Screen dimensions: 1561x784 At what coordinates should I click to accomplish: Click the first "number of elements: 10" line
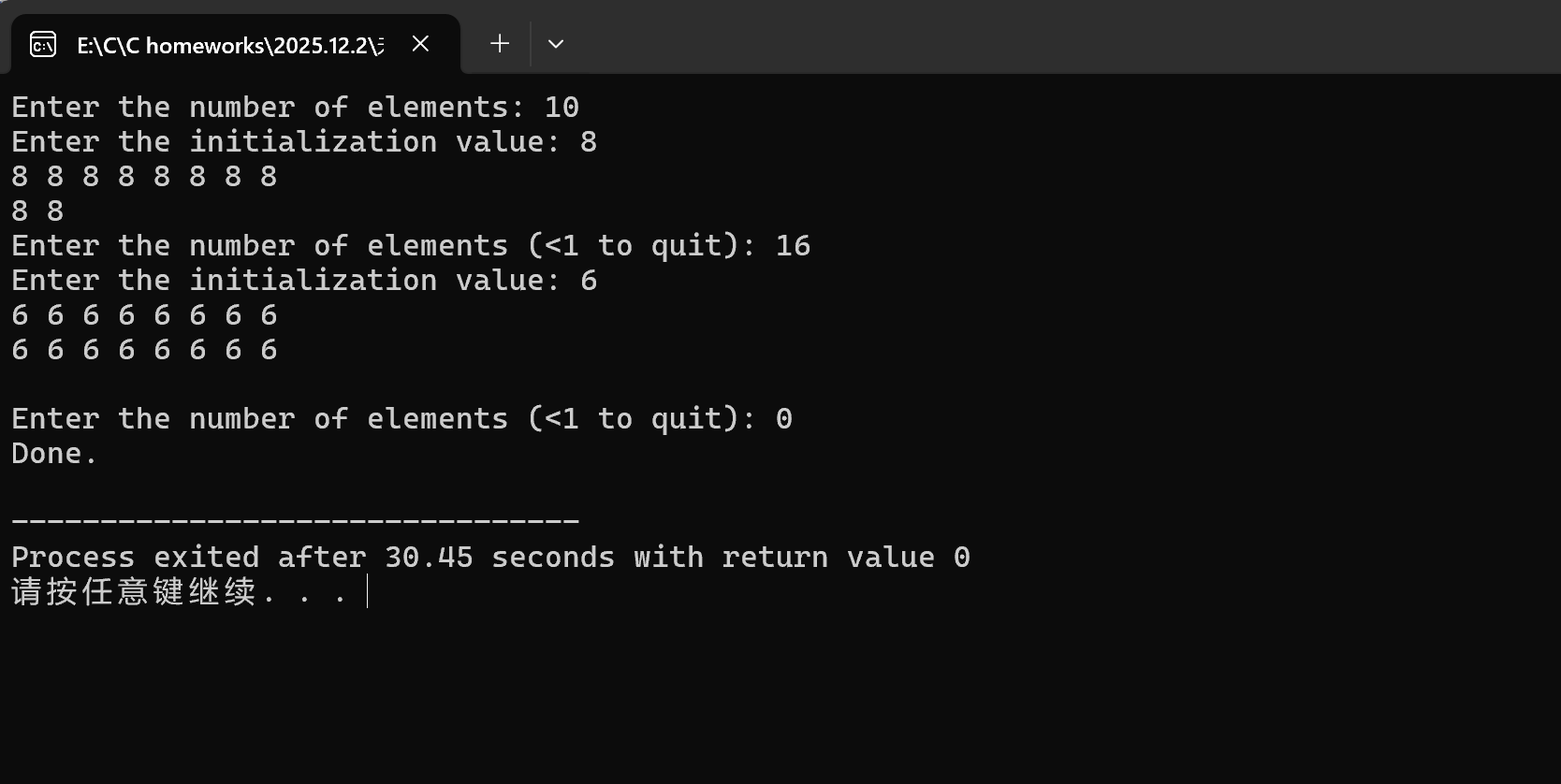[x=295, y=108]
